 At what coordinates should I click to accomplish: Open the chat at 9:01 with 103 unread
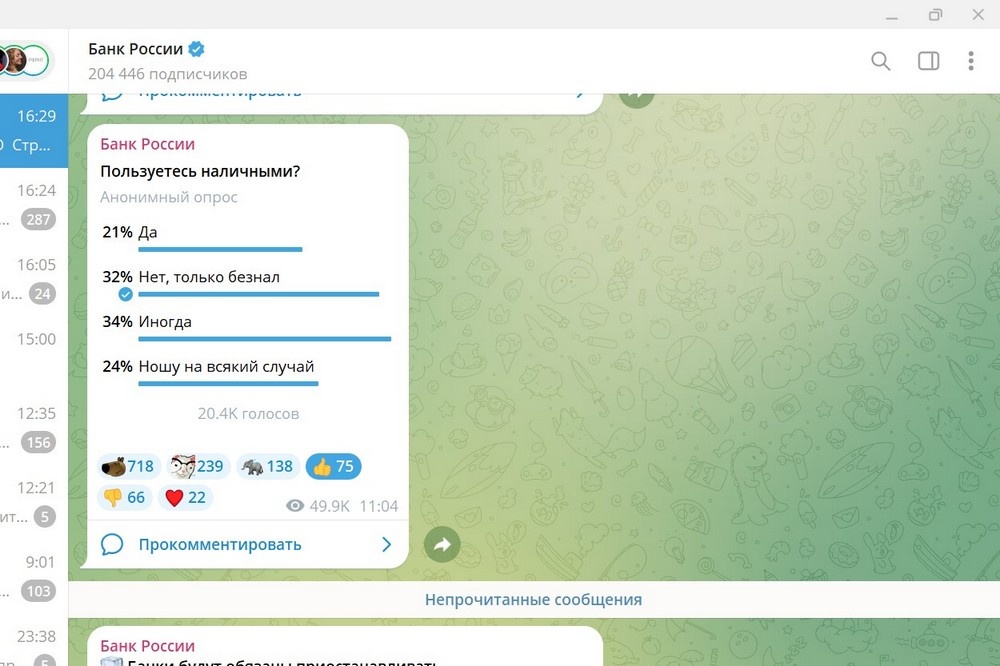34,576
